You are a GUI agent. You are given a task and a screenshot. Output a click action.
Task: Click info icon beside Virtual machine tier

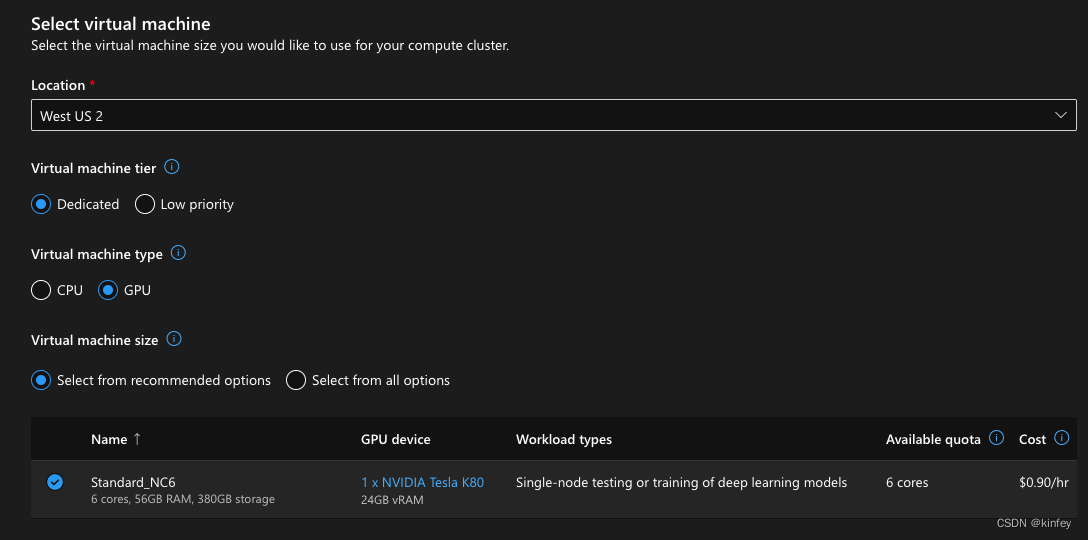point(172,167)
